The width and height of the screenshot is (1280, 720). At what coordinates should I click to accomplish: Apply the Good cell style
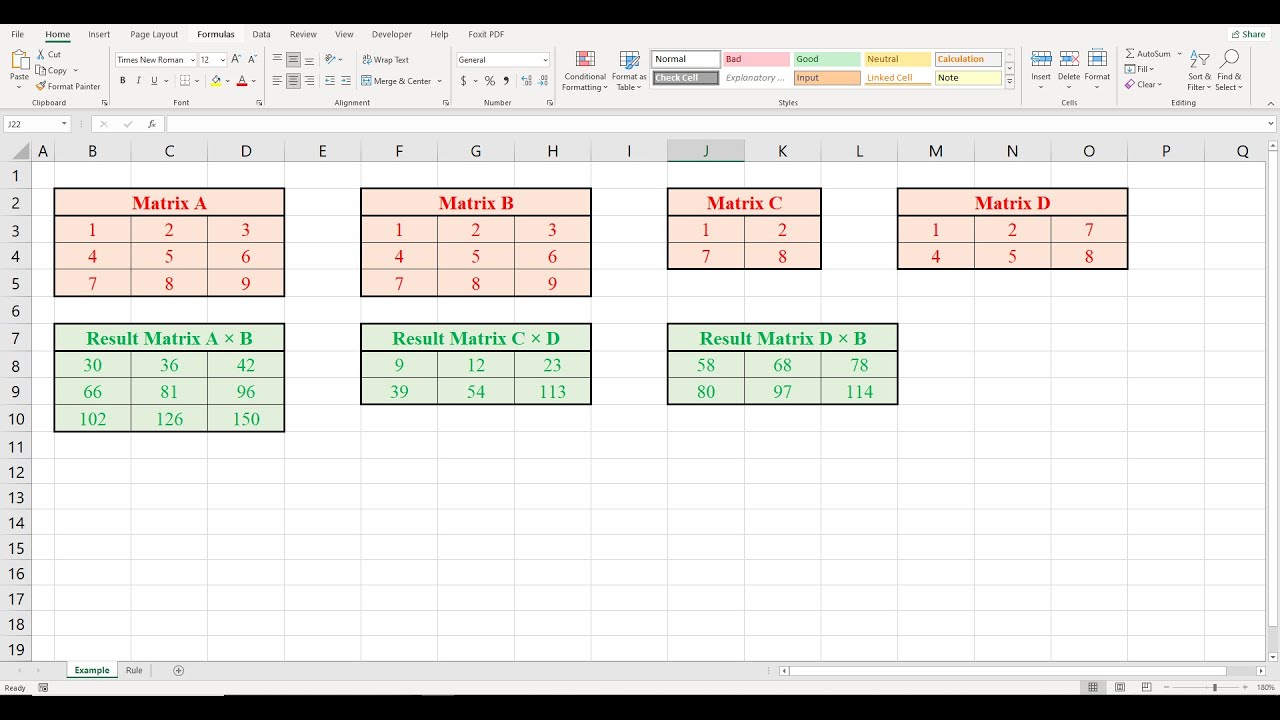tap(827, 59)
